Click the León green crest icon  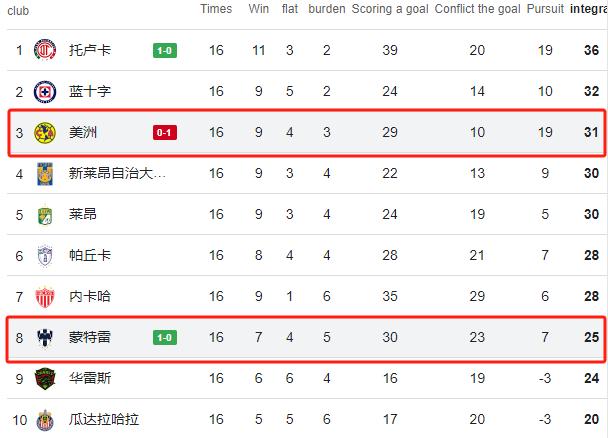[x=45, y=215]
